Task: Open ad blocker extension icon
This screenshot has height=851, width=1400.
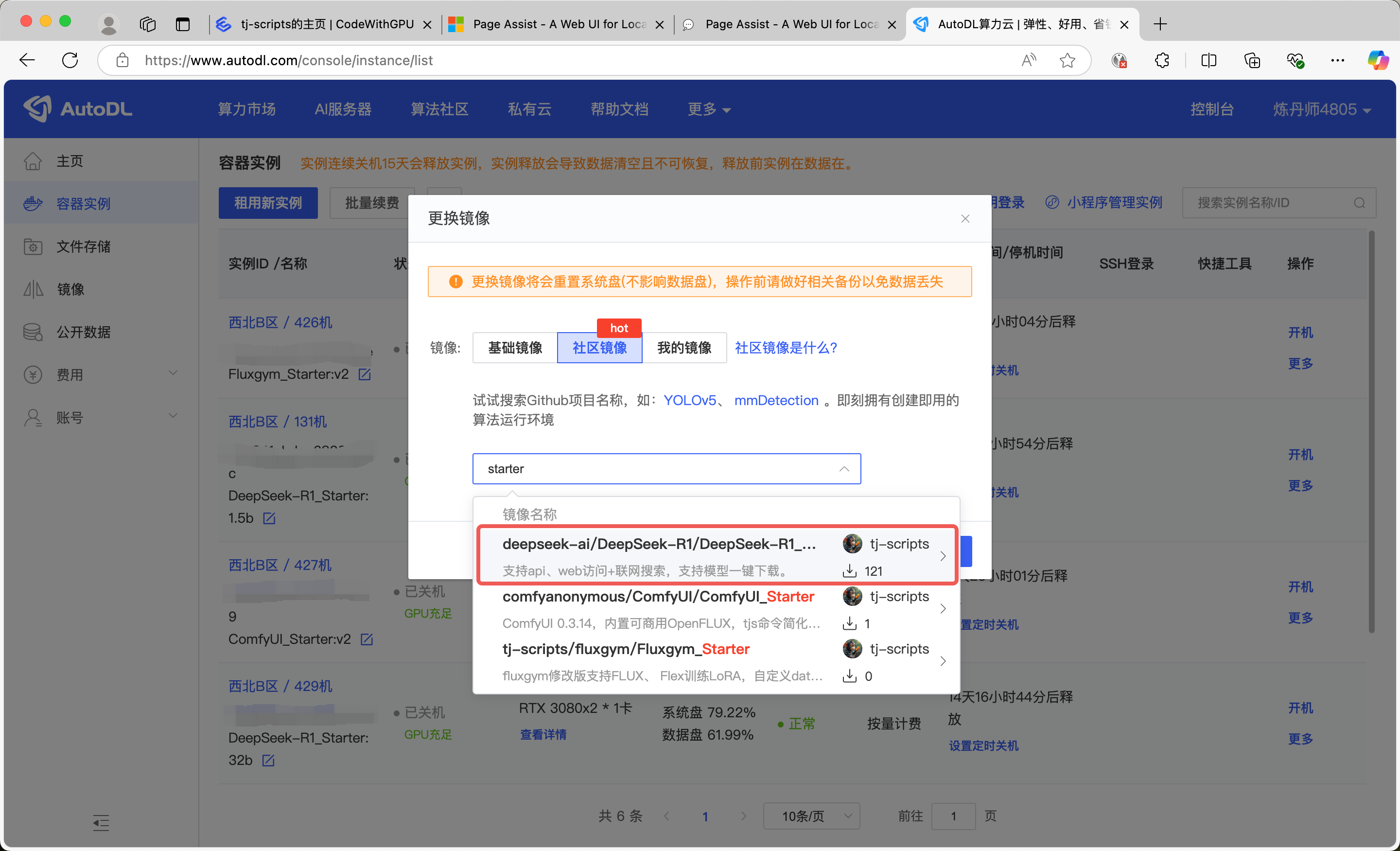Action: (x=1119, y=60)
